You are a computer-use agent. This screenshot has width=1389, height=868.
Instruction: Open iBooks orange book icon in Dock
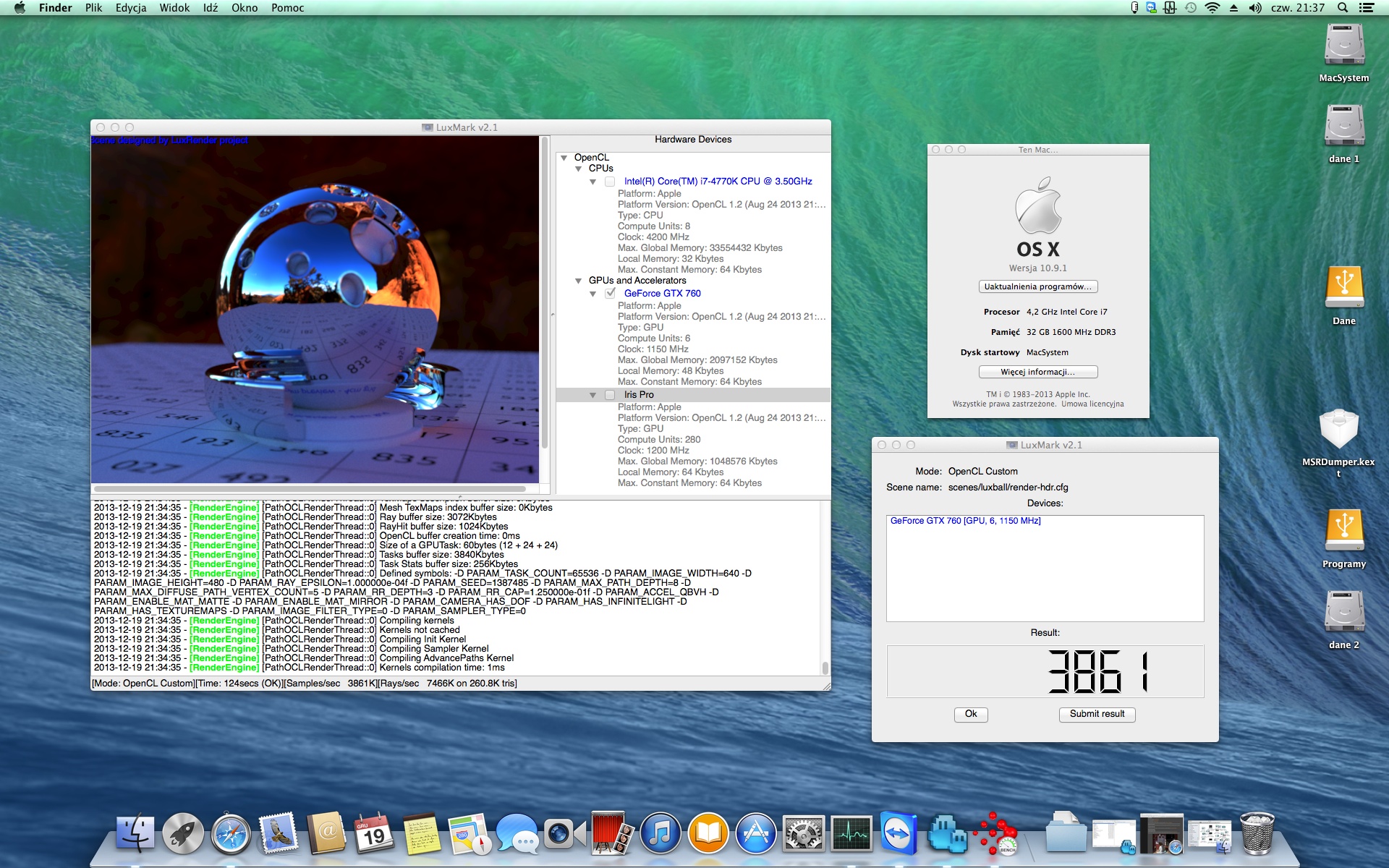(x=708, y=834)
